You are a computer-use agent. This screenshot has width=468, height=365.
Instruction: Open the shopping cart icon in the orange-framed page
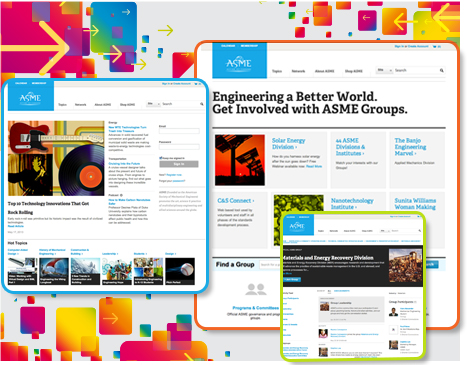pos(435,46)
